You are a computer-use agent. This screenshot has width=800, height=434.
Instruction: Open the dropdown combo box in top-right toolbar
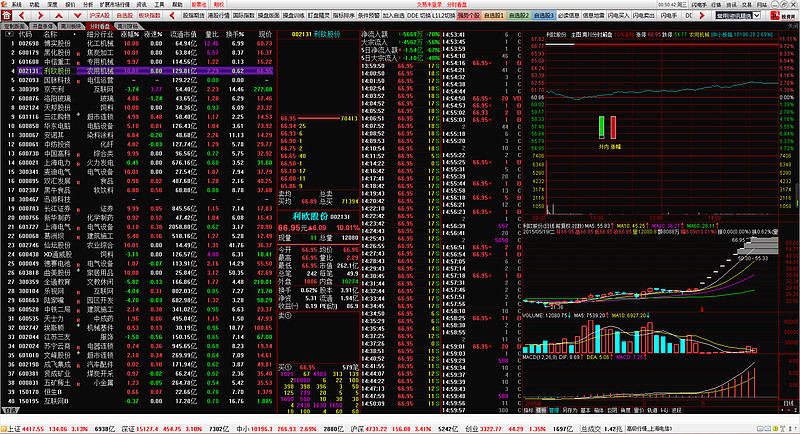point(738,16)
